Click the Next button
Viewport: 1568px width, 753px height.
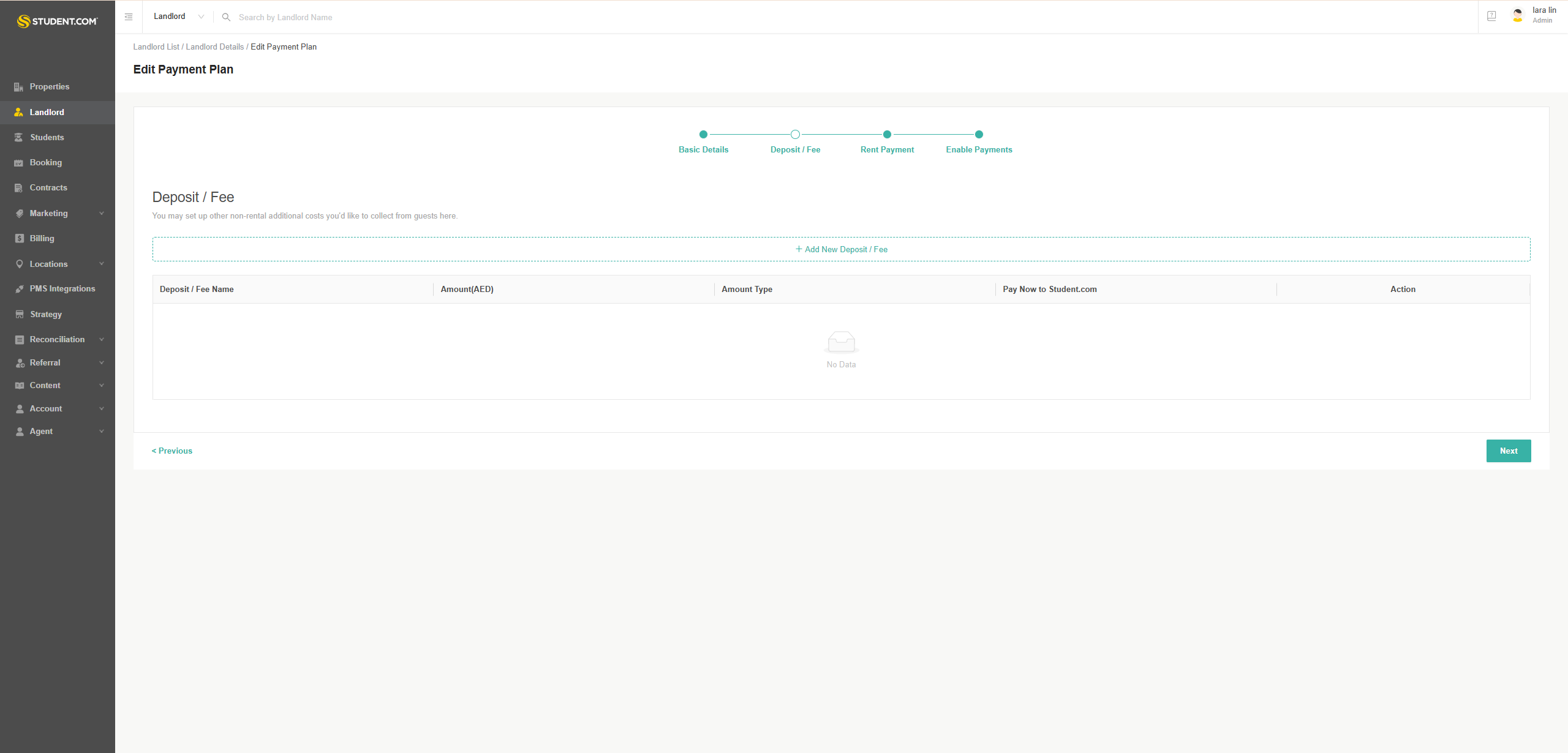(x=1508, y=451)
